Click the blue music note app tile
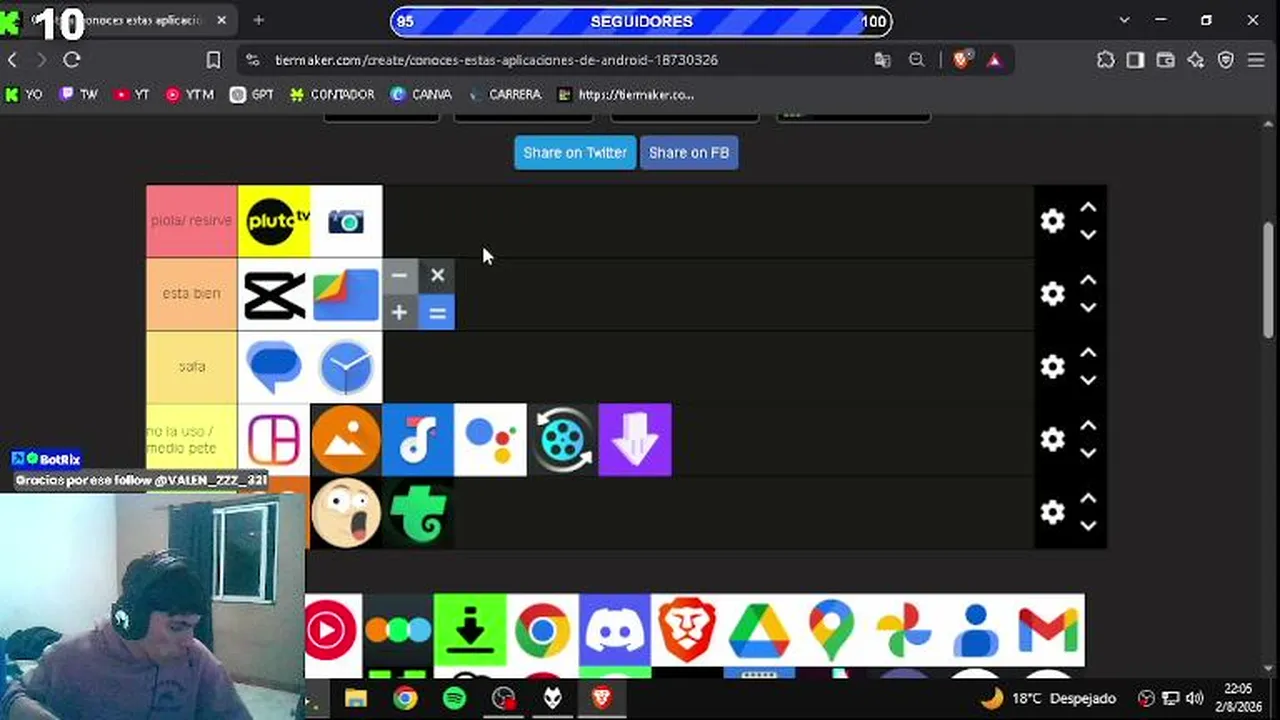 coord(418,440)
